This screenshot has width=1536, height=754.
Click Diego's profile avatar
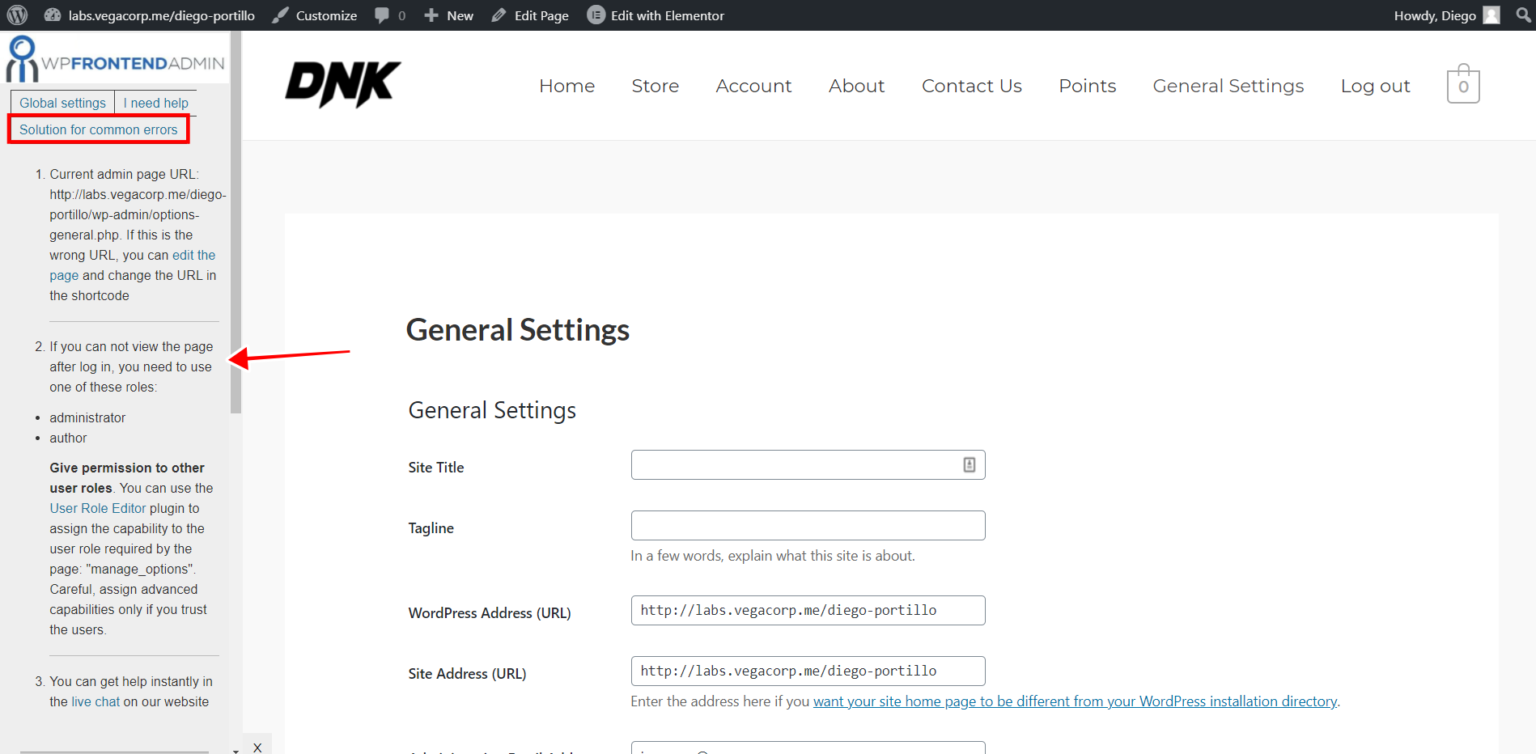1490,15
